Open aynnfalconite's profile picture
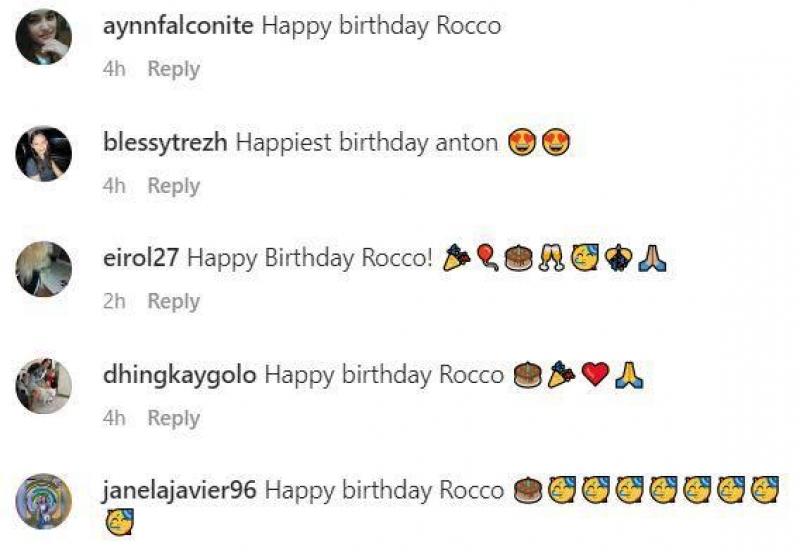Image resolution: width=800 pixels, height=552 pixels. coord(44,38)
